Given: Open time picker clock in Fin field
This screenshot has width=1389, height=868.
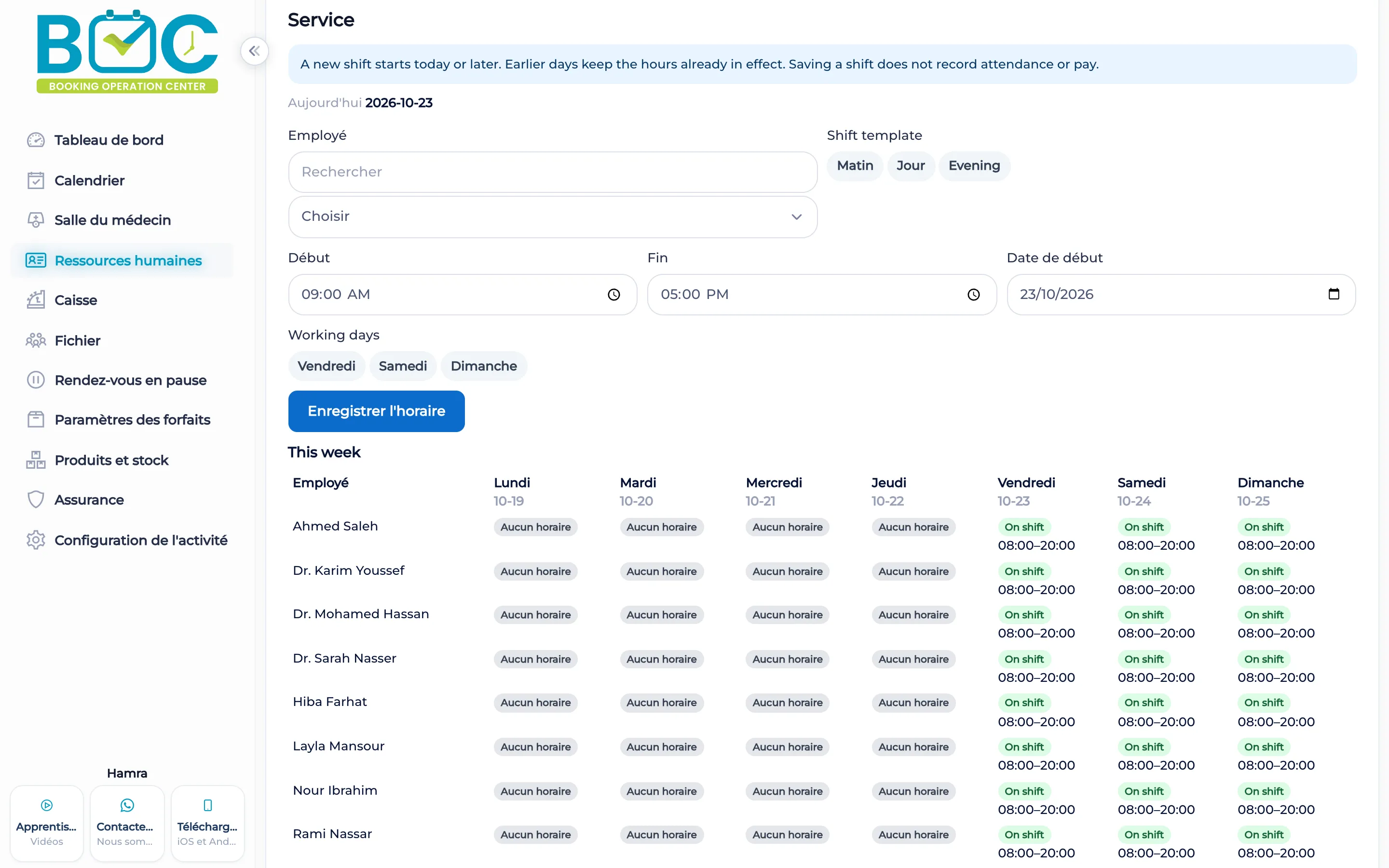Looking at the screenshot, I should 973,295.
